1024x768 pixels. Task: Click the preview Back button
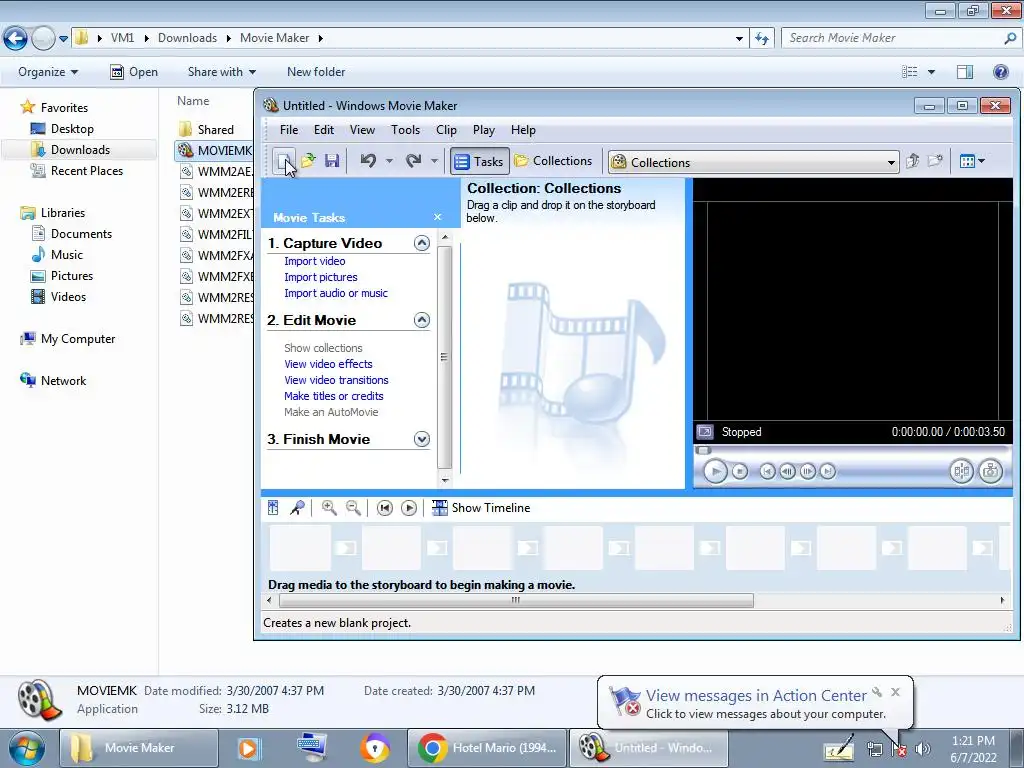pos(767,471)
